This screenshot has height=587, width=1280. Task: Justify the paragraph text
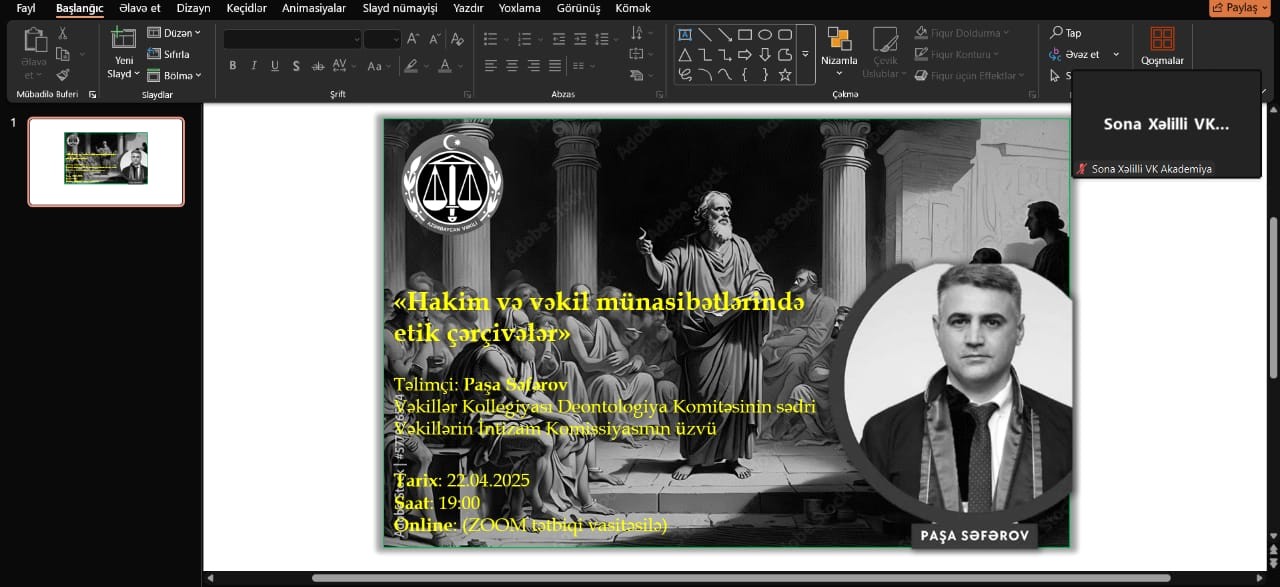point(554,66)
